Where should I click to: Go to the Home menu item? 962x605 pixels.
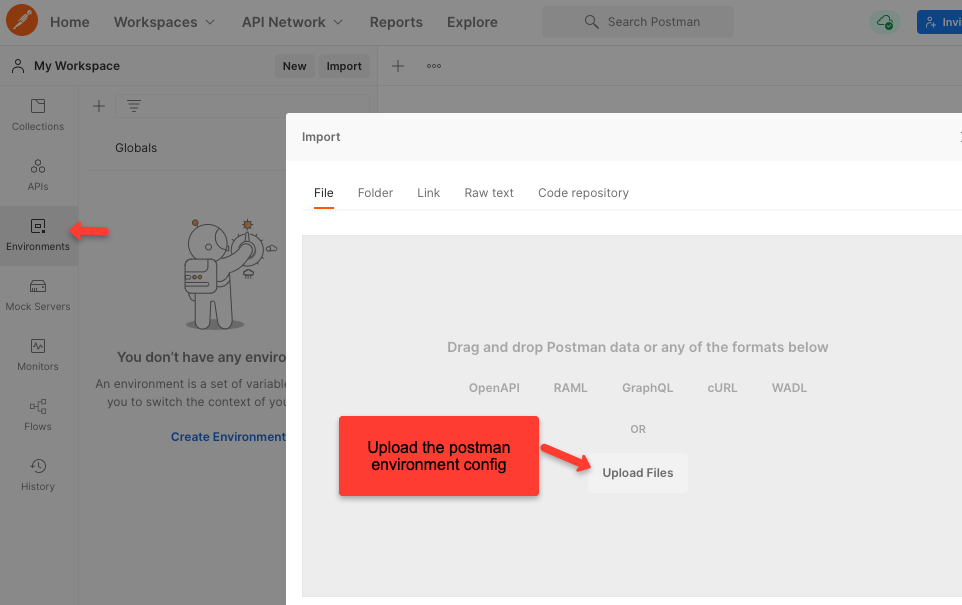(70, 22)
